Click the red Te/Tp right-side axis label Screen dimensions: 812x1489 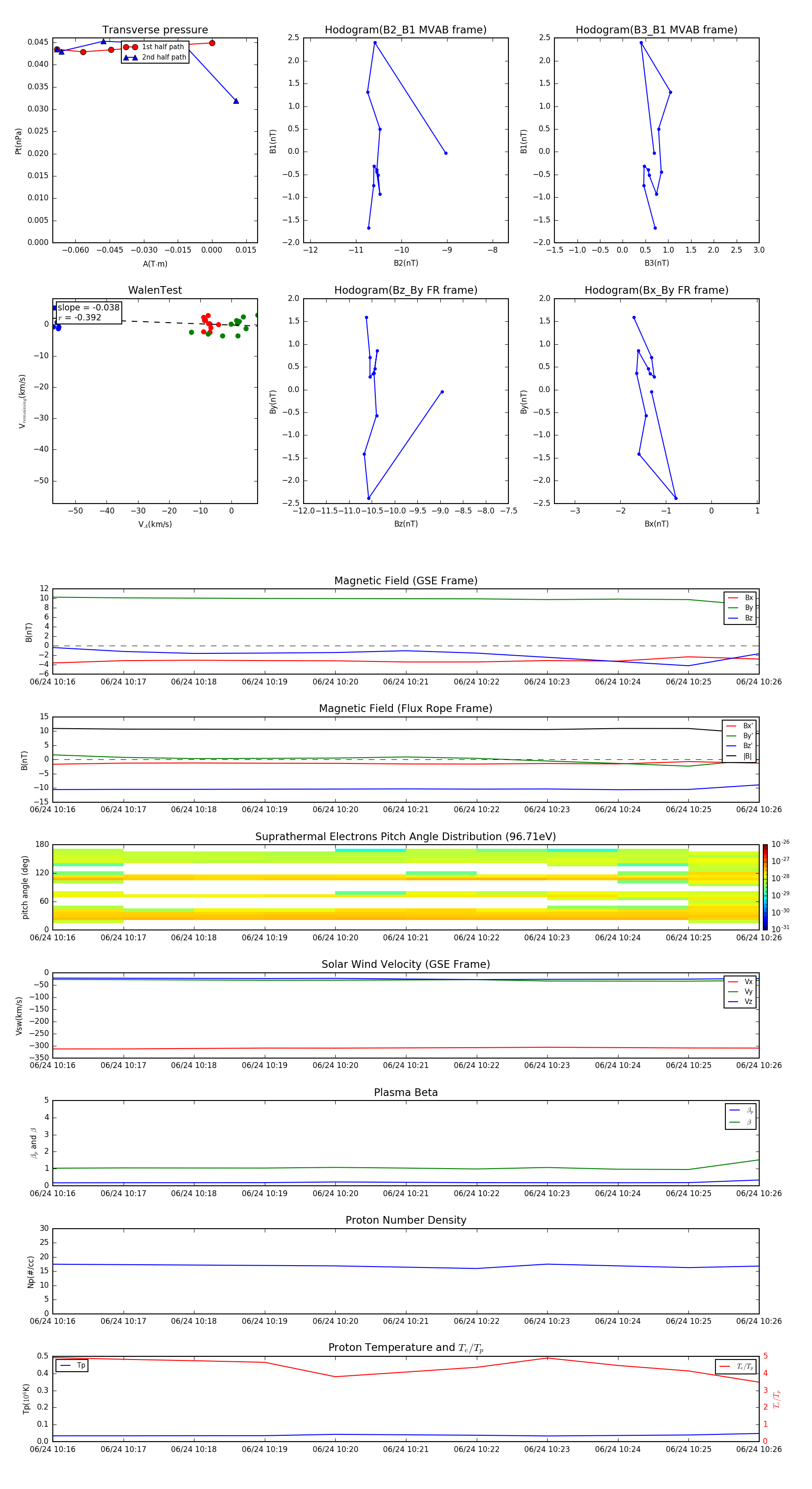pos(777,1399)
